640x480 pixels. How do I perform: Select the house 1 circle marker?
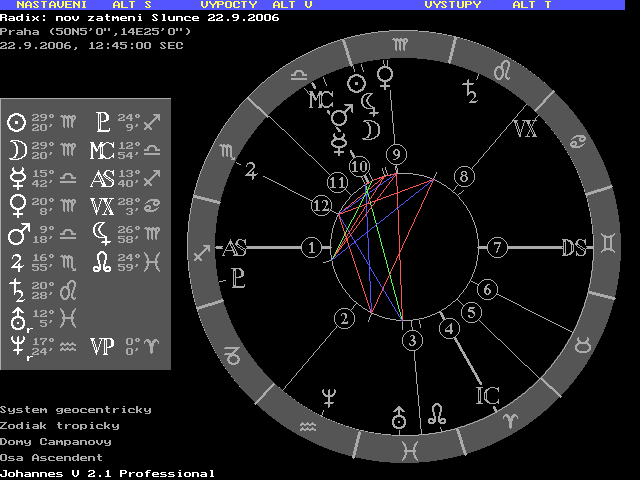[x=313, y=247]
